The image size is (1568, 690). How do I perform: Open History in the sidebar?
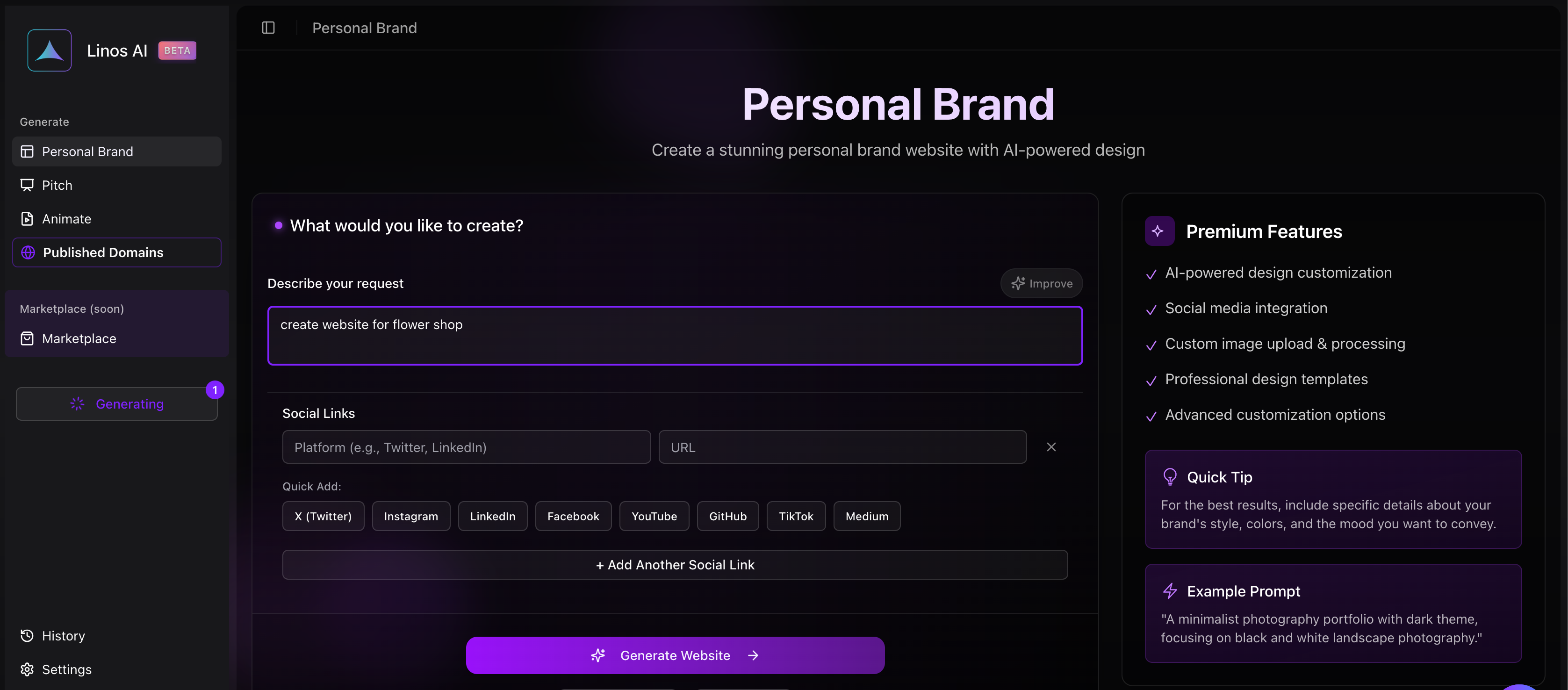116,636
